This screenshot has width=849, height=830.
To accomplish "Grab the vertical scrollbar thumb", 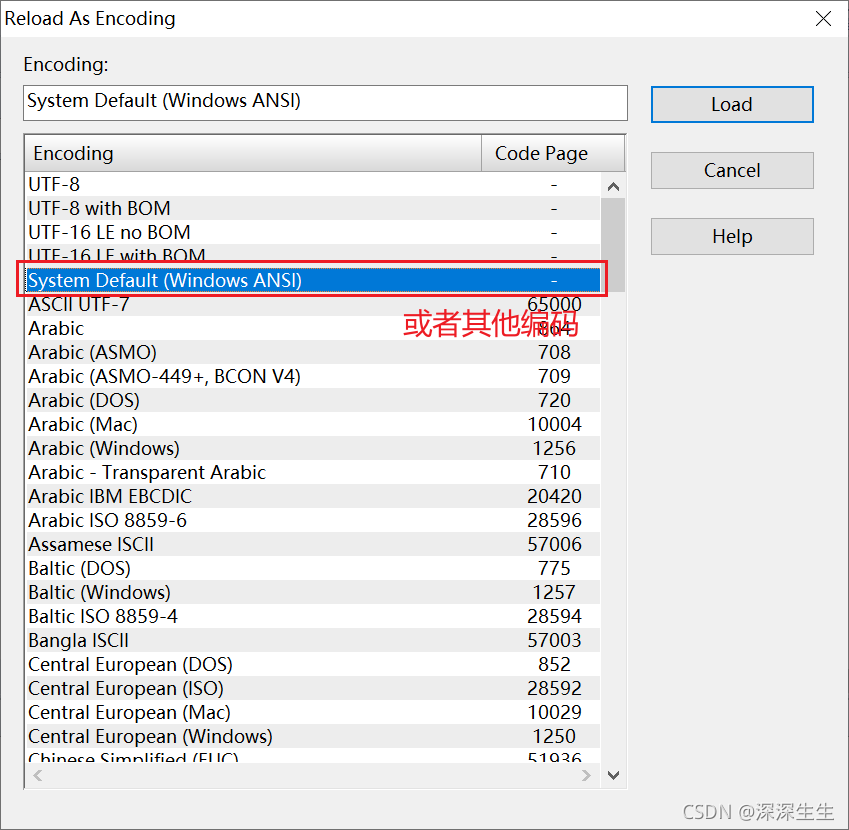I will tap(613, 245).
